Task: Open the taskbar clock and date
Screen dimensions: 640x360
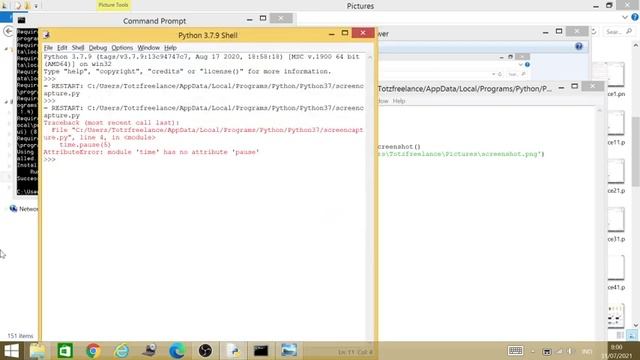Action: 616,351
